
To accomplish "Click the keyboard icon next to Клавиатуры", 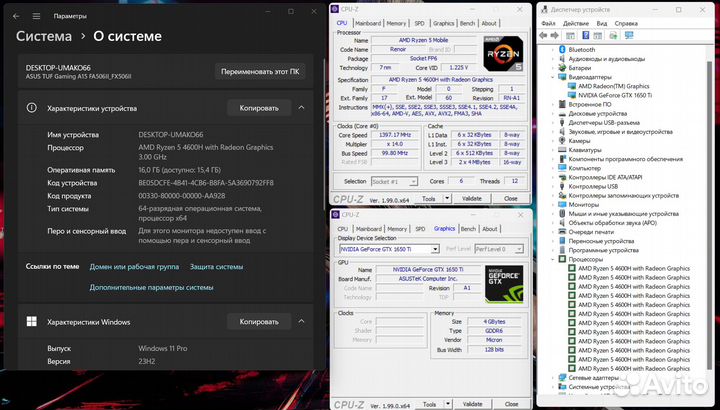I will [562, 150].
